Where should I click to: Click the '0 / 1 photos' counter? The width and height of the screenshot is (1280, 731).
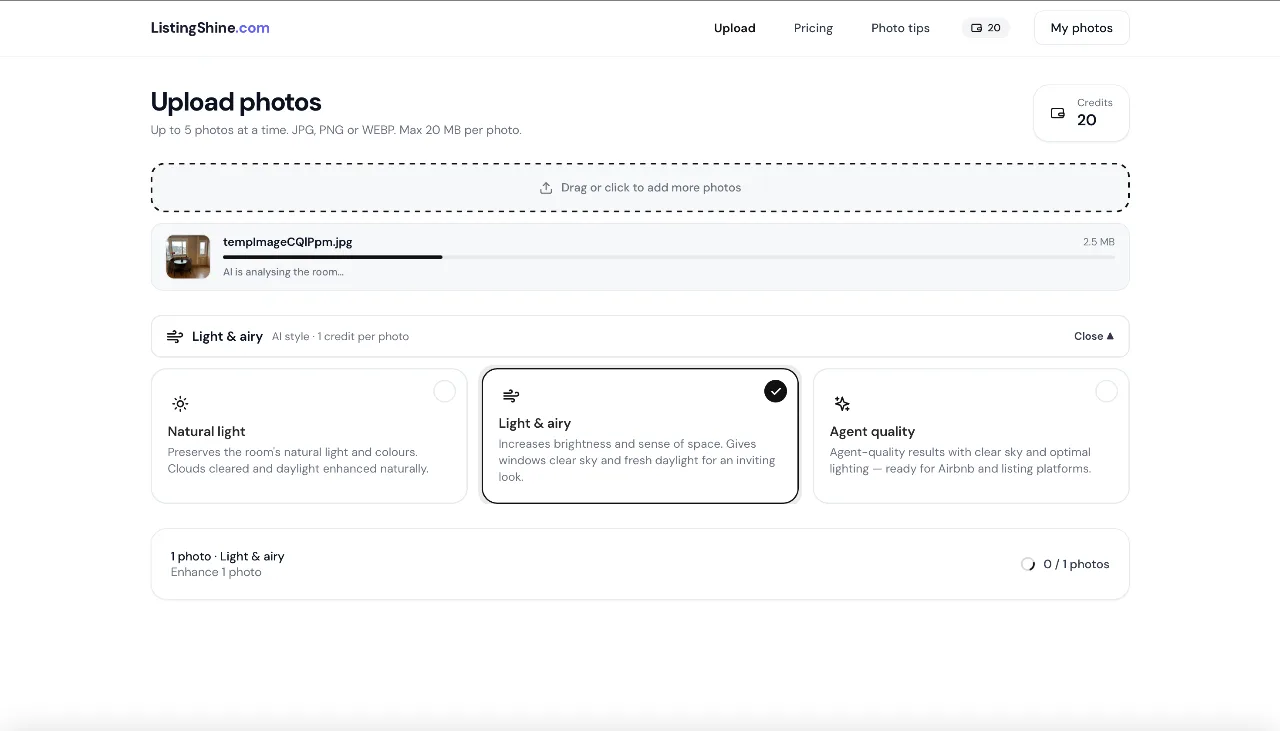point(1076,564)
